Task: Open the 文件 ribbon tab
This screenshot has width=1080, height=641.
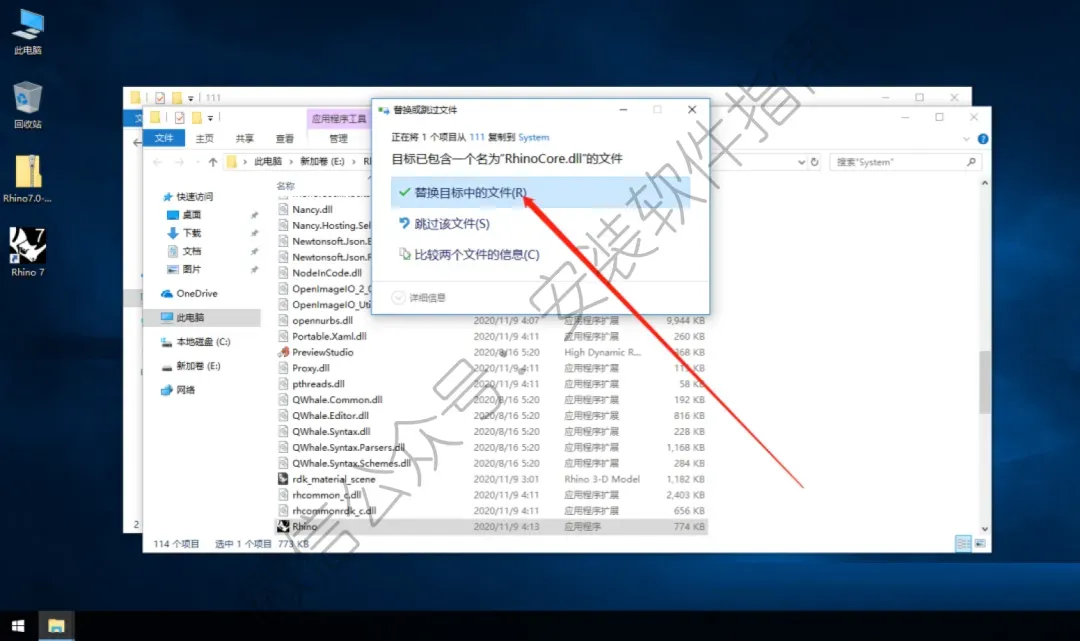Action: 164,138
